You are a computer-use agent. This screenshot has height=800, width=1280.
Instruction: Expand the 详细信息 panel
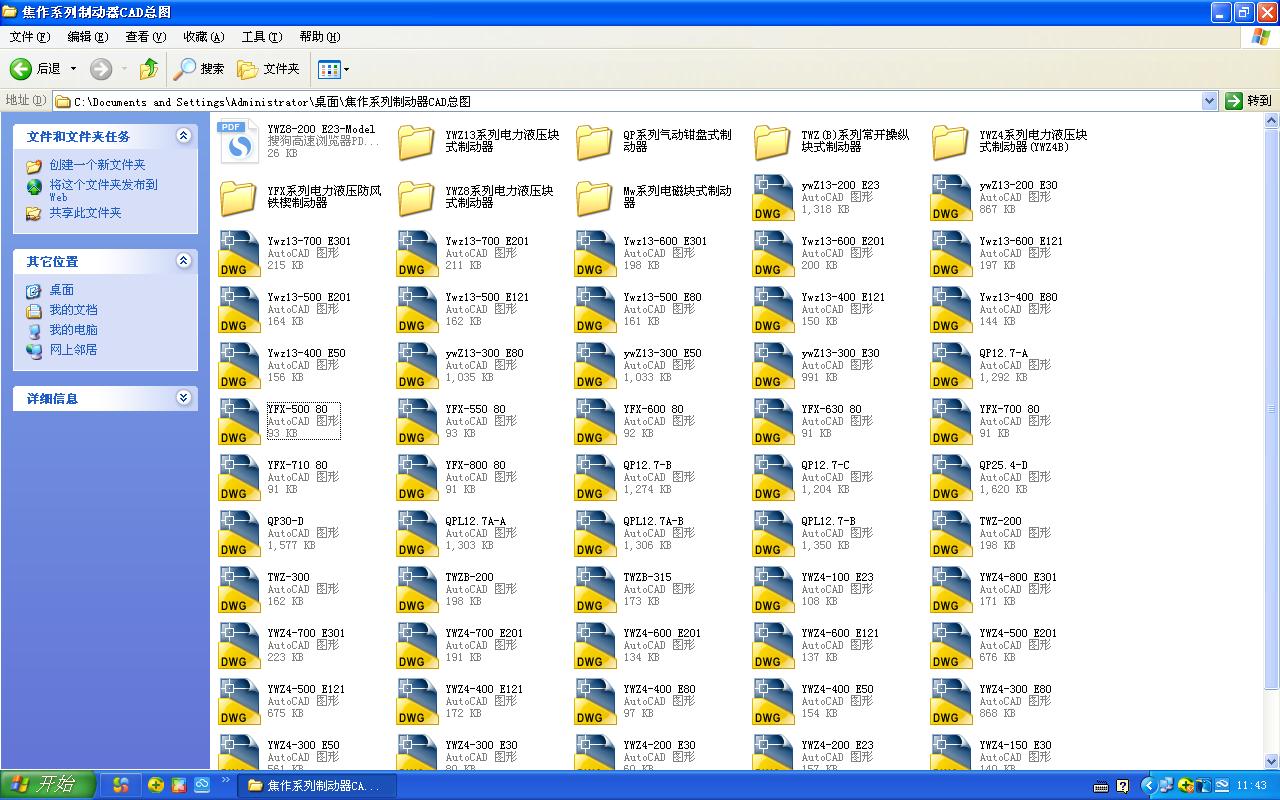point(183,398)
